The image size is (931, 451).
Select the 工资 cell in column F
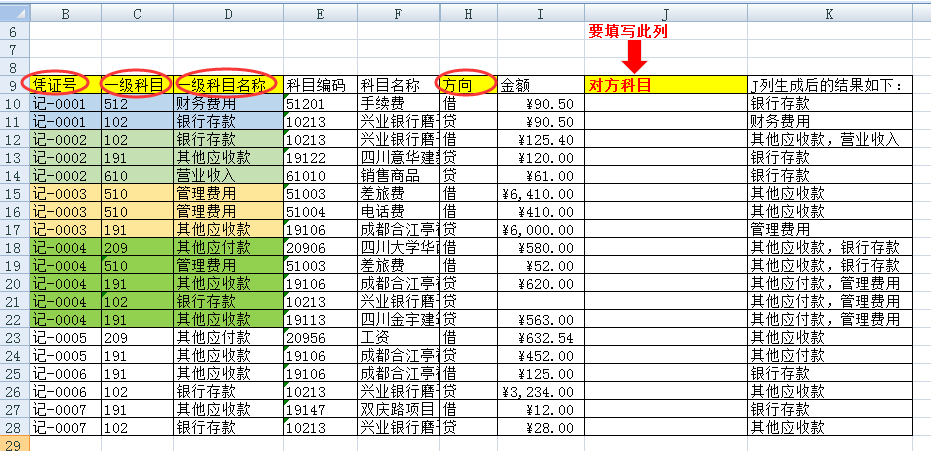tap(397, 338)
